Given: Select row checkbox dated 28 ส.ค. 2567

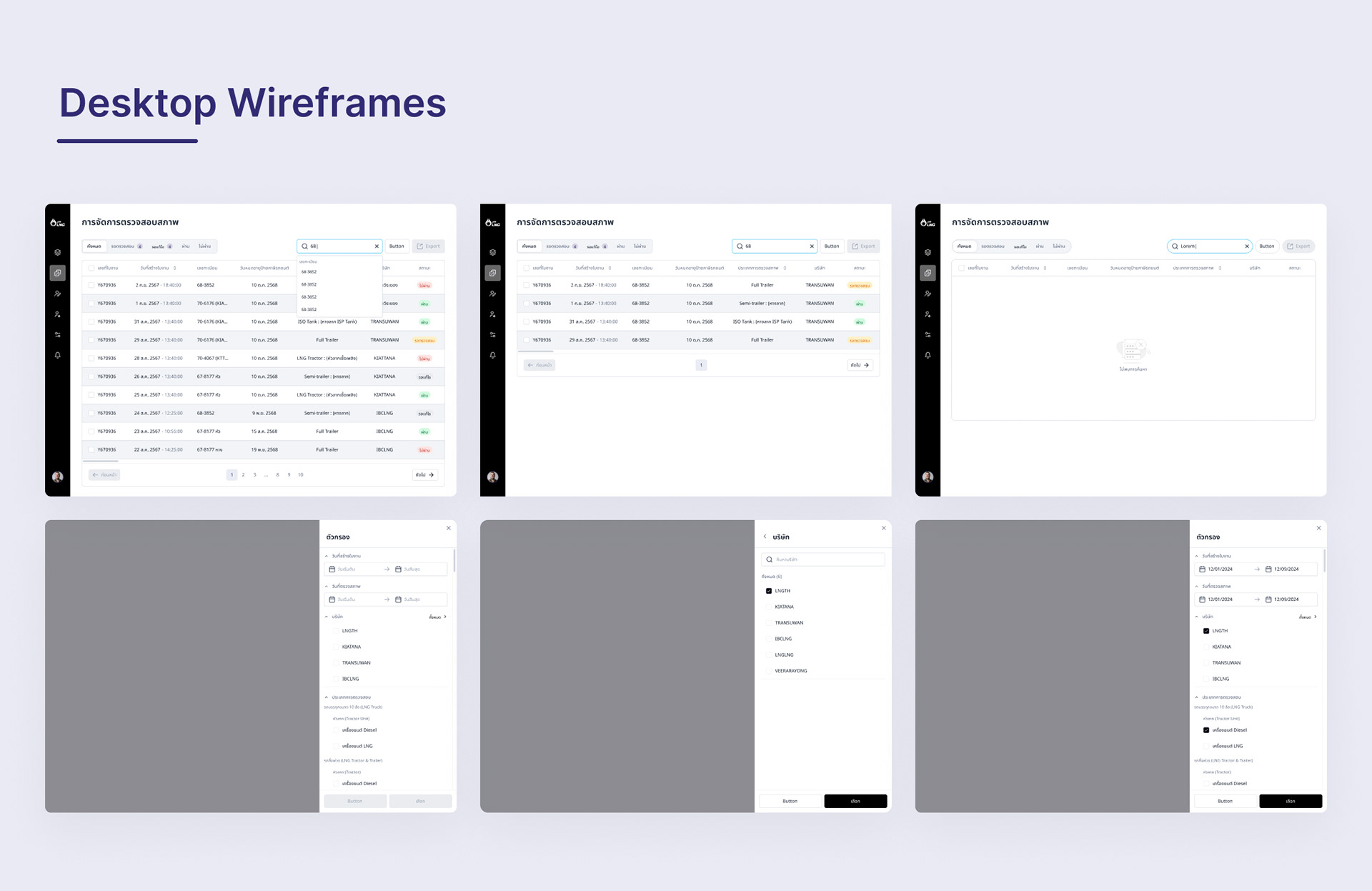Looking at the screenshot, I should tap(91, 358).
